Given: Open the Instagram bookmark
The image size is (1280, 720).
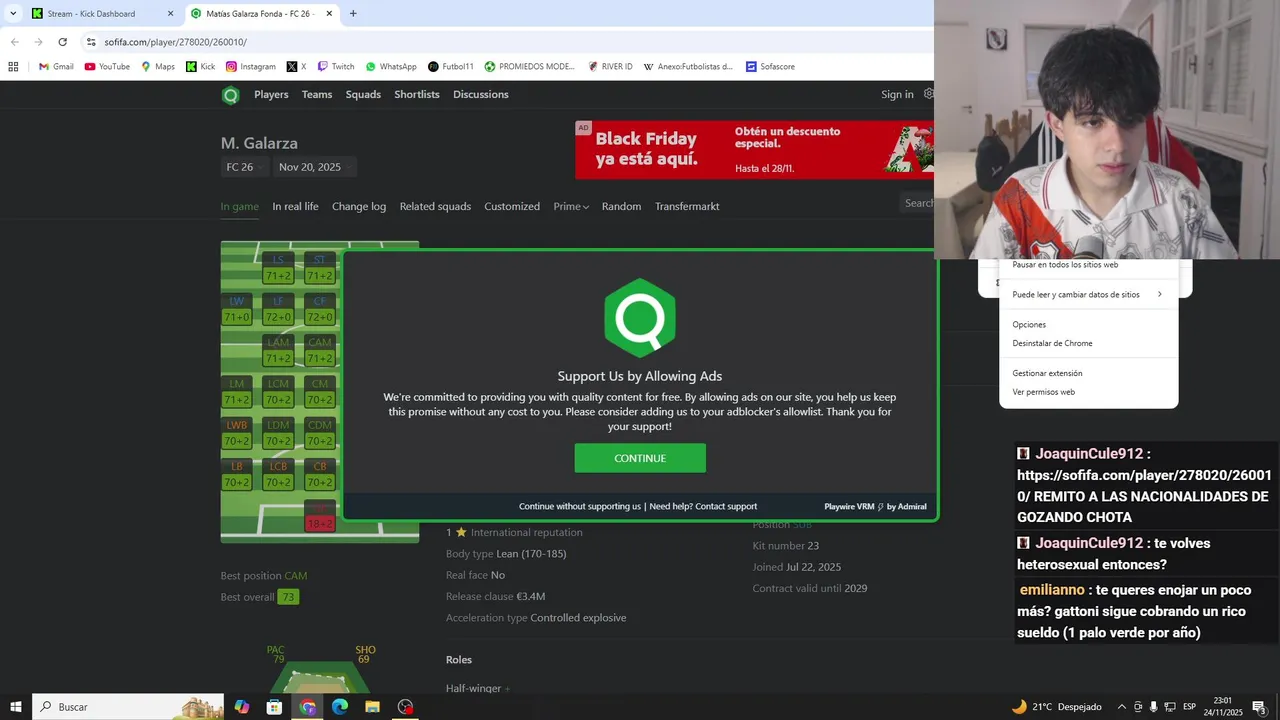Looking at the screenshot, I should pos(251,67).
